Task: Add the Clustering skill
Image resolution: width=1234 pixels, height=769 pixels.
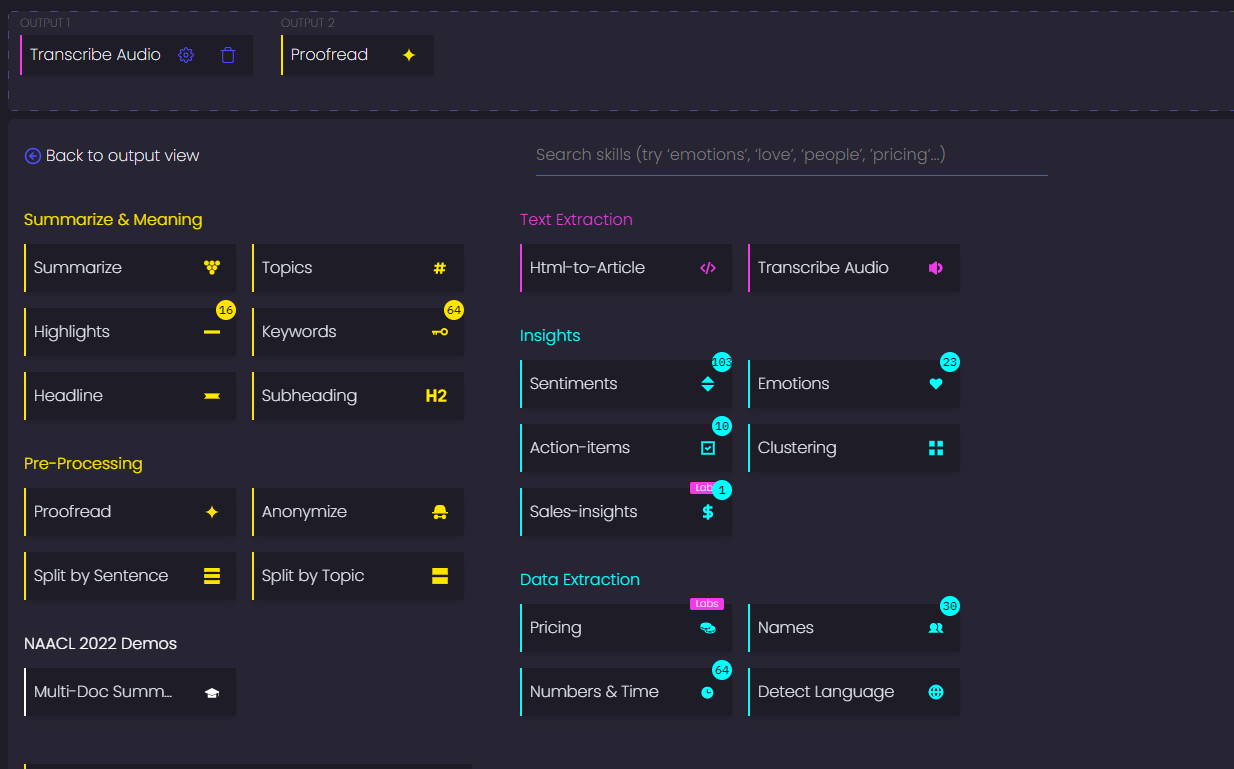Action: (x=854, y=448)
